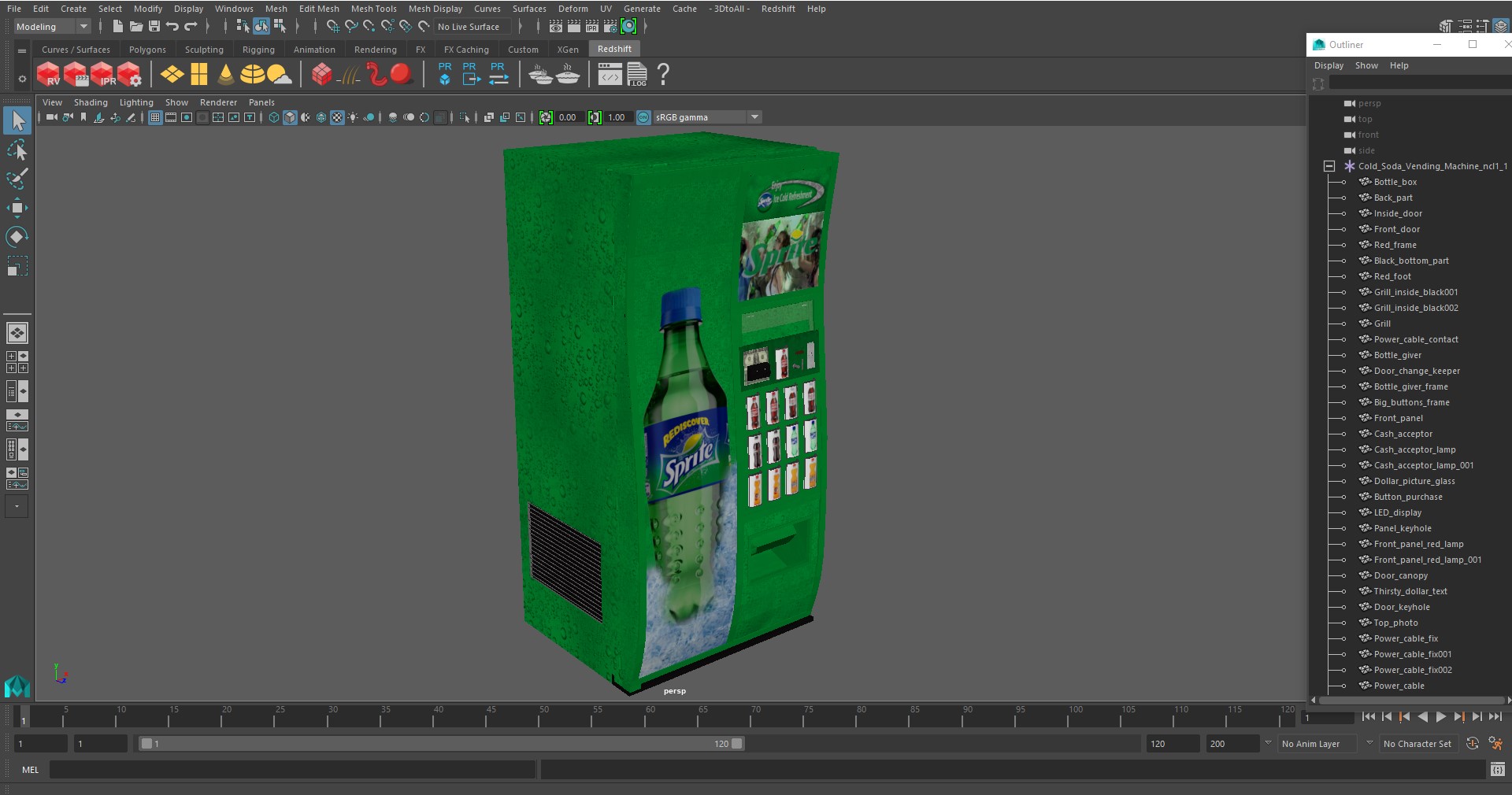Open the Redshift log file icon
Screen dimensions: 1512x795
[636, 75]
